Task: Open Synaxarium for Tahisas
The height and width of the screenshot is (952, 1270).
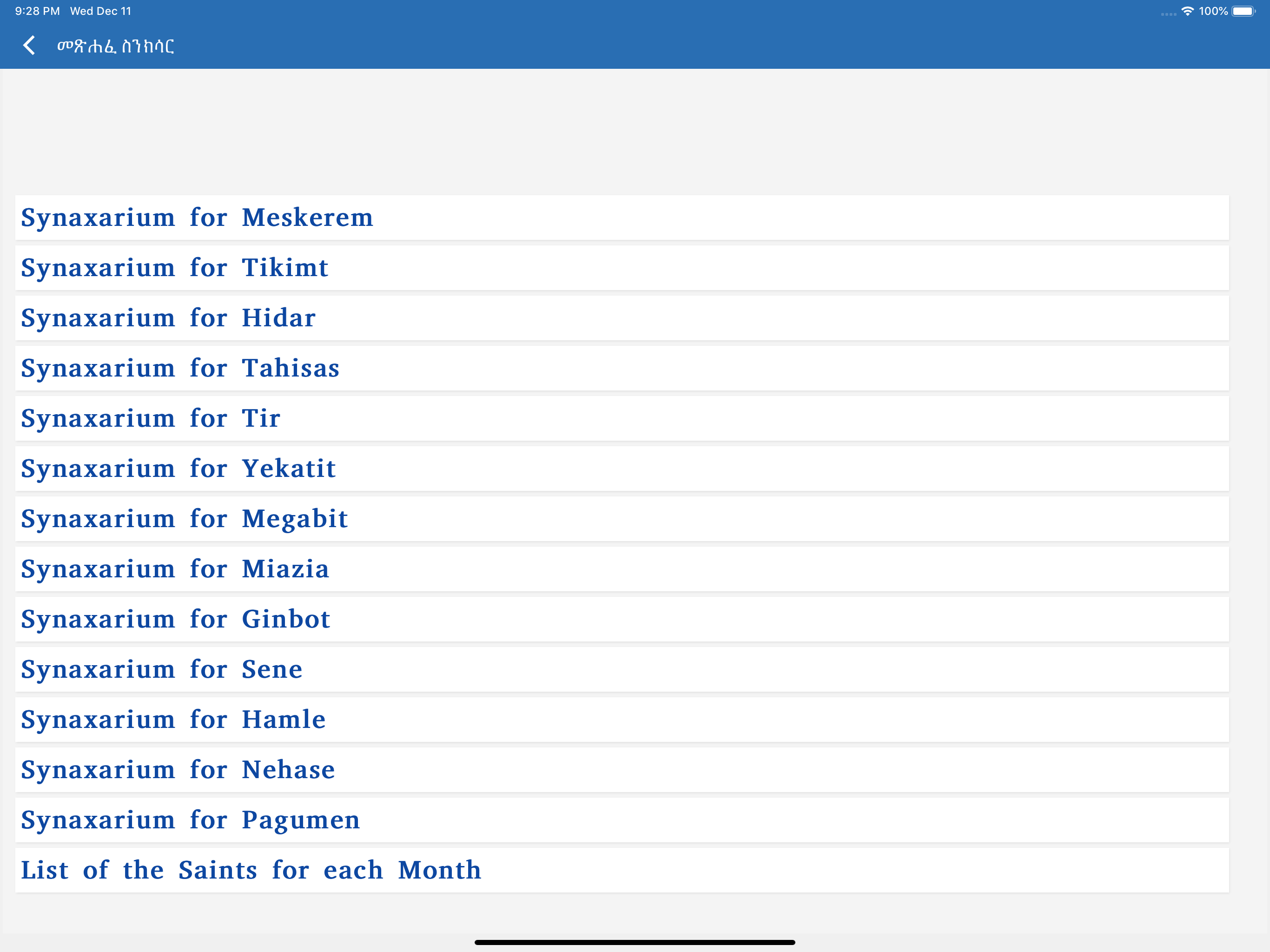Action: tap(622, 368)
